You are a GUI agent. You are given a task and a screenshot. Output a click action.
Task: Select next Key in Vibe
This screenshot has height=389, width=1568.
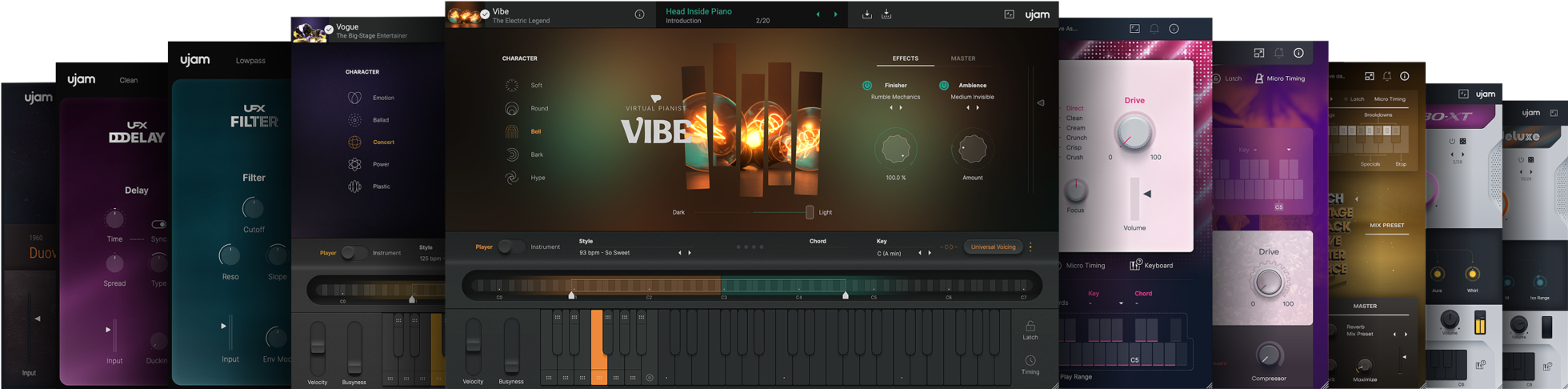coord(930,253)
